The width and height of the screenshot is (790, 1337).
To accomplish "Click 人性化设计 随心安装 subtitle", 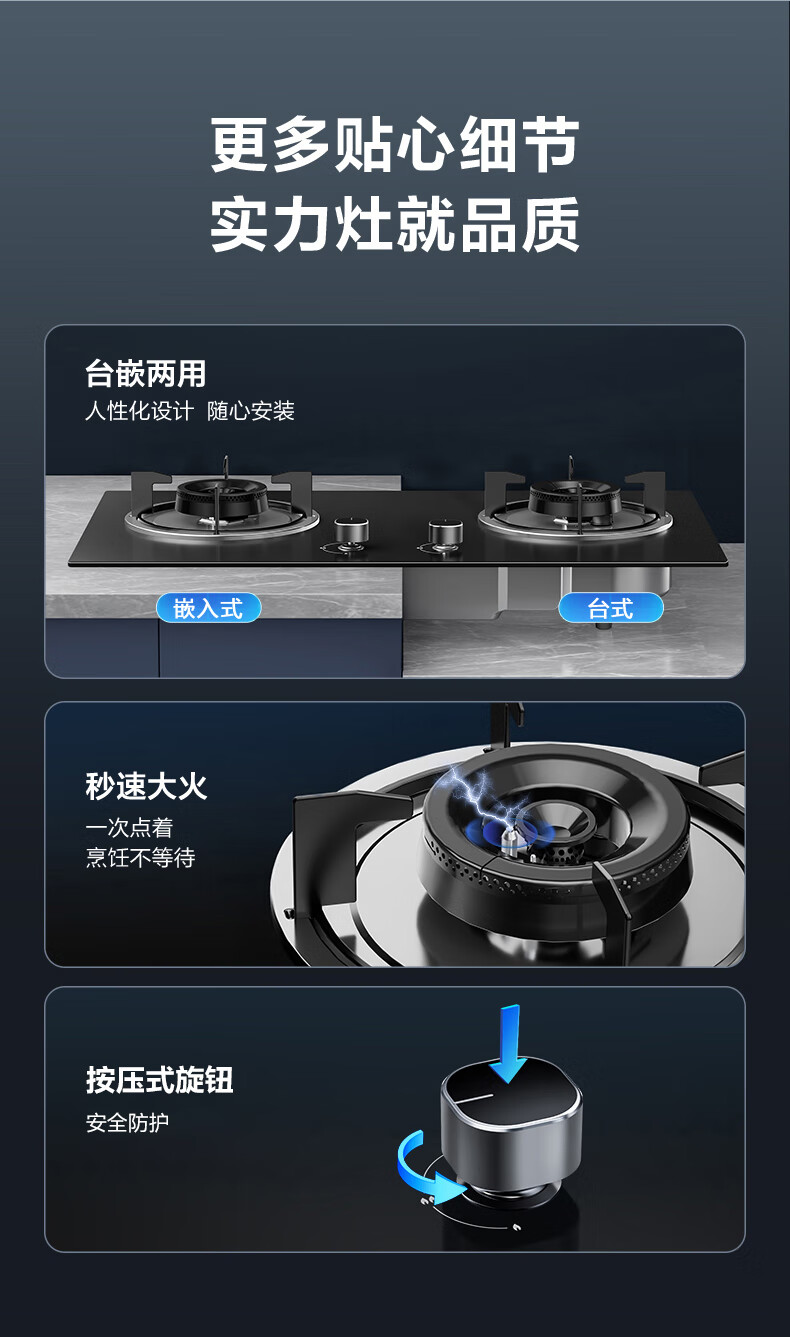I will (x=190, y=411).
